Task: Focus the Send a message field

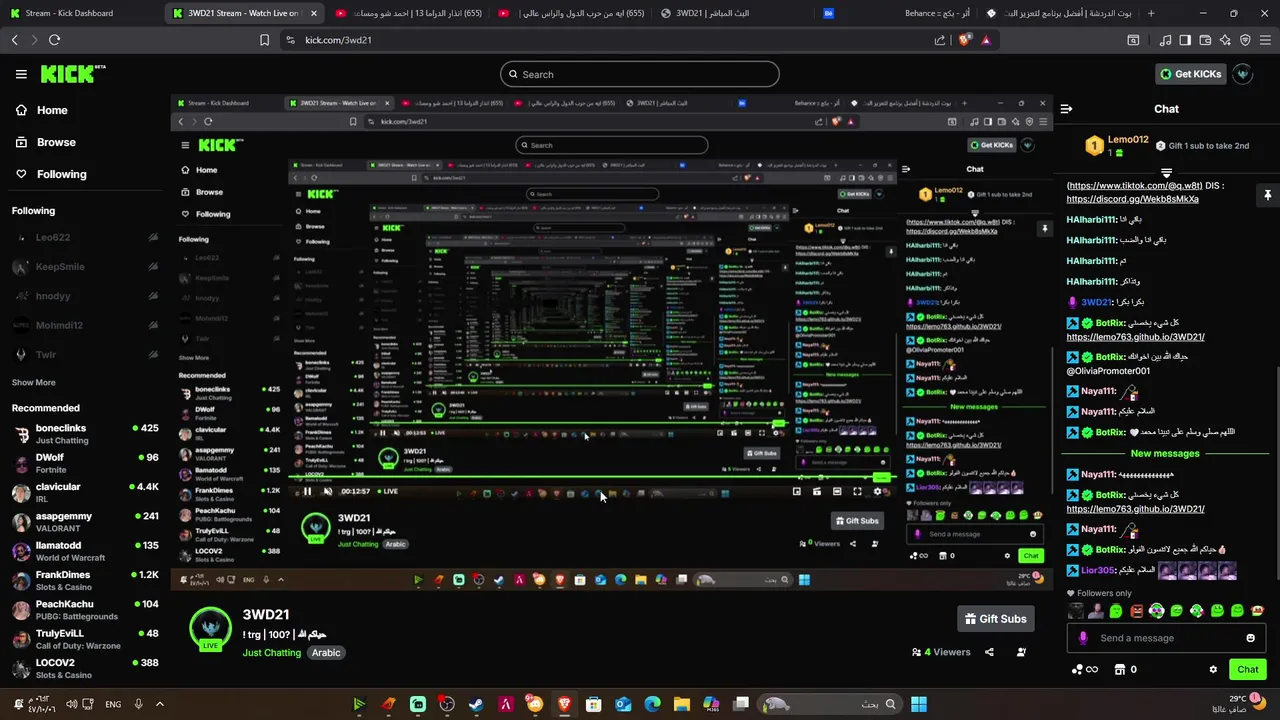Action: click(1166, 638)
